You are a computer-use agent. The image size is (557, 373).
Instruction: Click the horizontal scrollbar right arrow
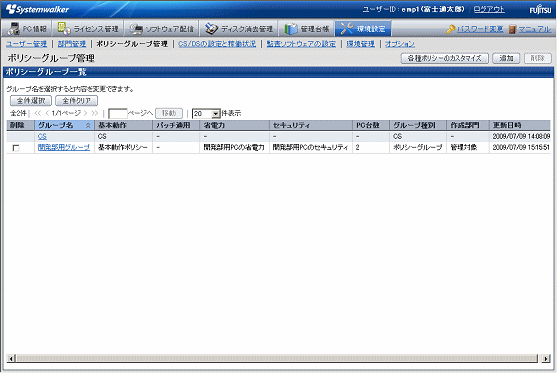coord(546,358)
